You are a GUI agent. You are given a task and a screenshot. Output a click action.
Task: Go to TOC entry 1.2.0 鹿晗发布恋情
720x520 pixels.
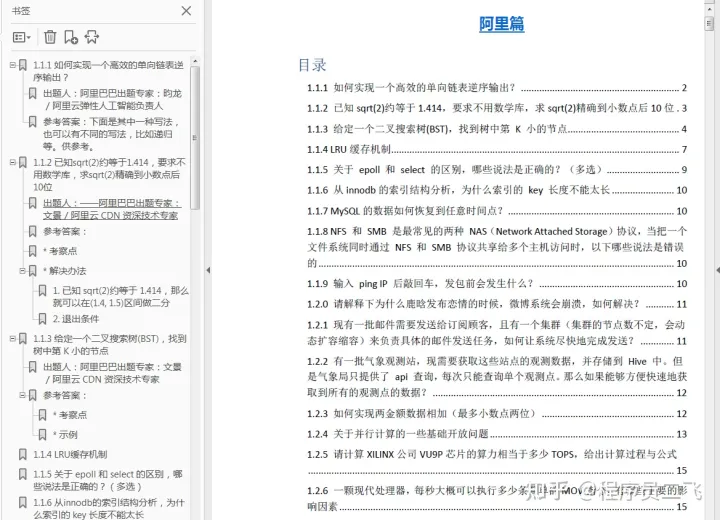pos(497,304)
